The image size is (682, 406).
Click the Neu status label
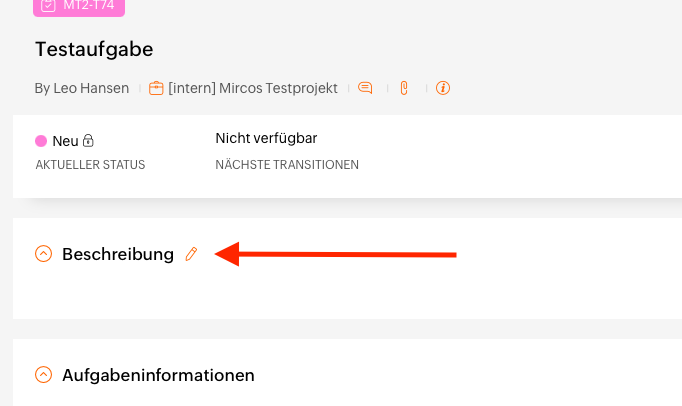click(65, 141)
